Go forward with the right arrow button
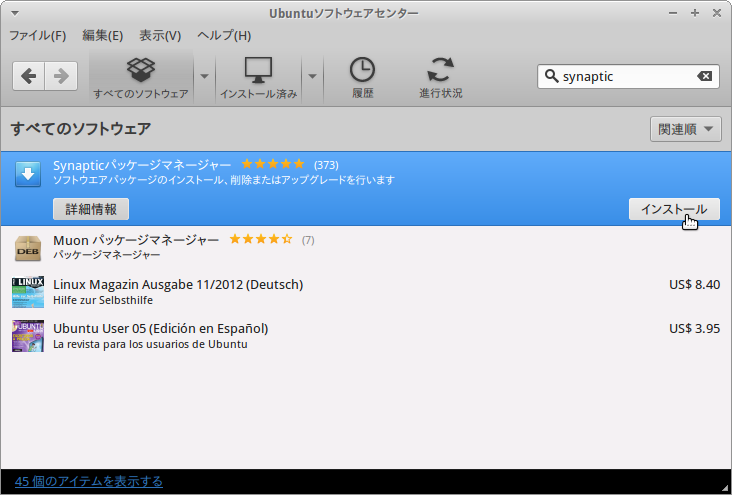 point(61,76)
